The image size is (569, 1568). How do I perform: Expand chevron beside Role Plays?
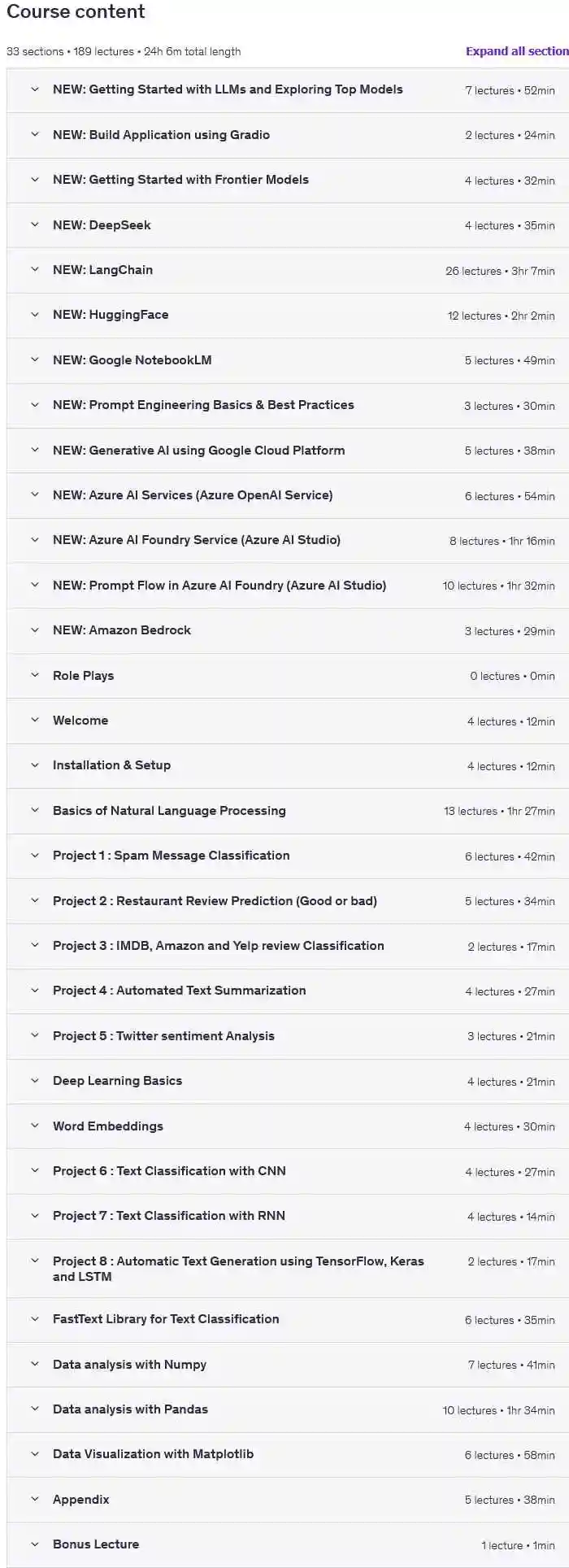coord(35,675)
